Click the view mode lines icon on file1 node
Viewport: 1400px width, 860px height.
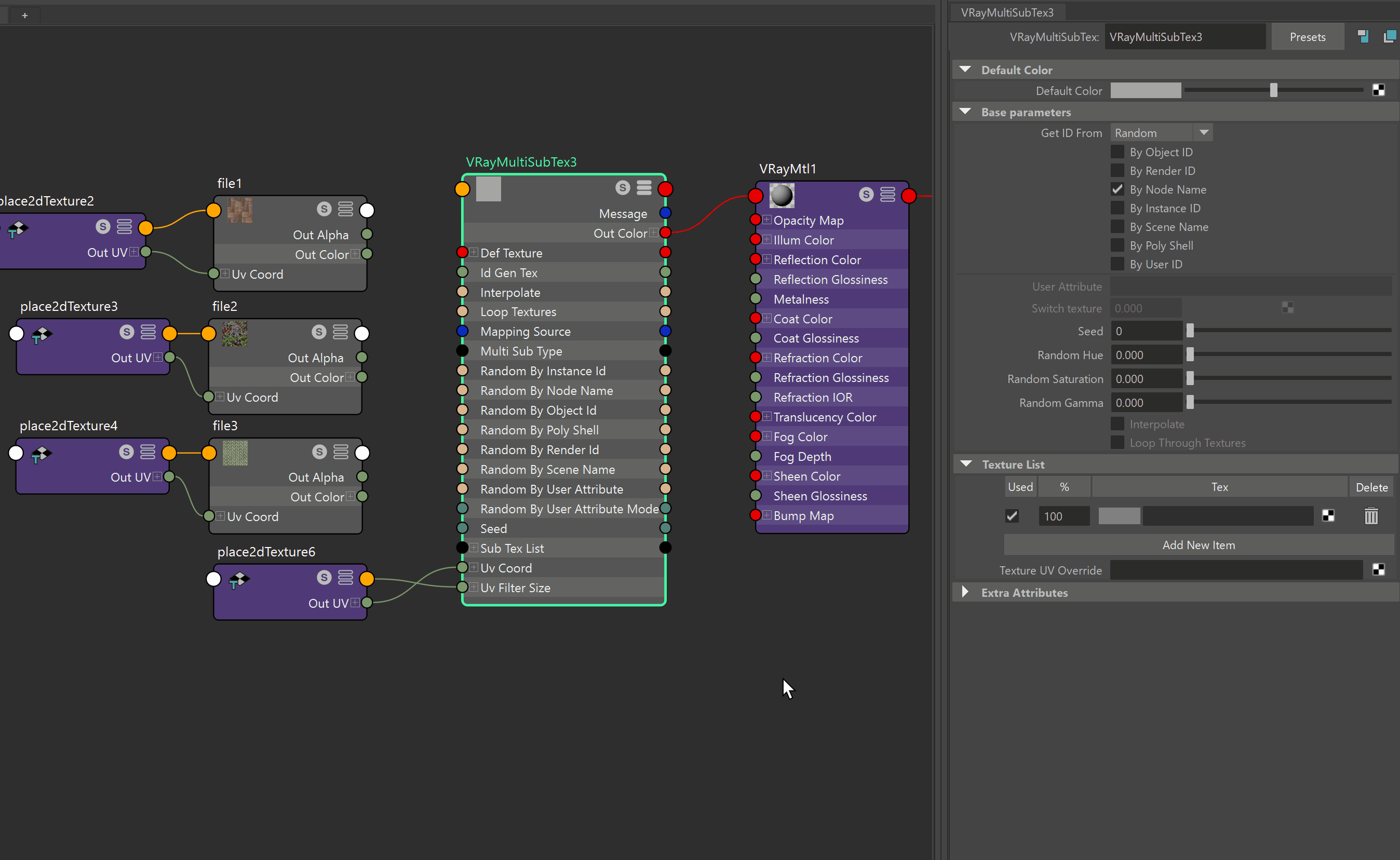pyautogui.click(x=345, y=209)
